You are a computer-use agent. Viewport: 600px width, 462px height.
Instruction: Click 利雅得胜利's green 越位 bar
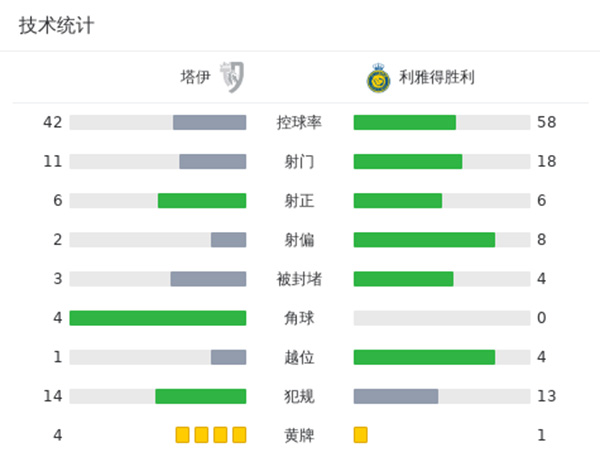pyautogui.click(x=424, y=357)
